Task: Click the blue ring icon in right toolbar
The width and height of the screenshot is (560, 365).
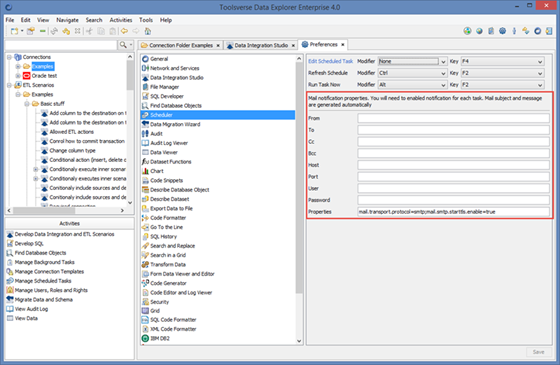Action: [538, 31]
